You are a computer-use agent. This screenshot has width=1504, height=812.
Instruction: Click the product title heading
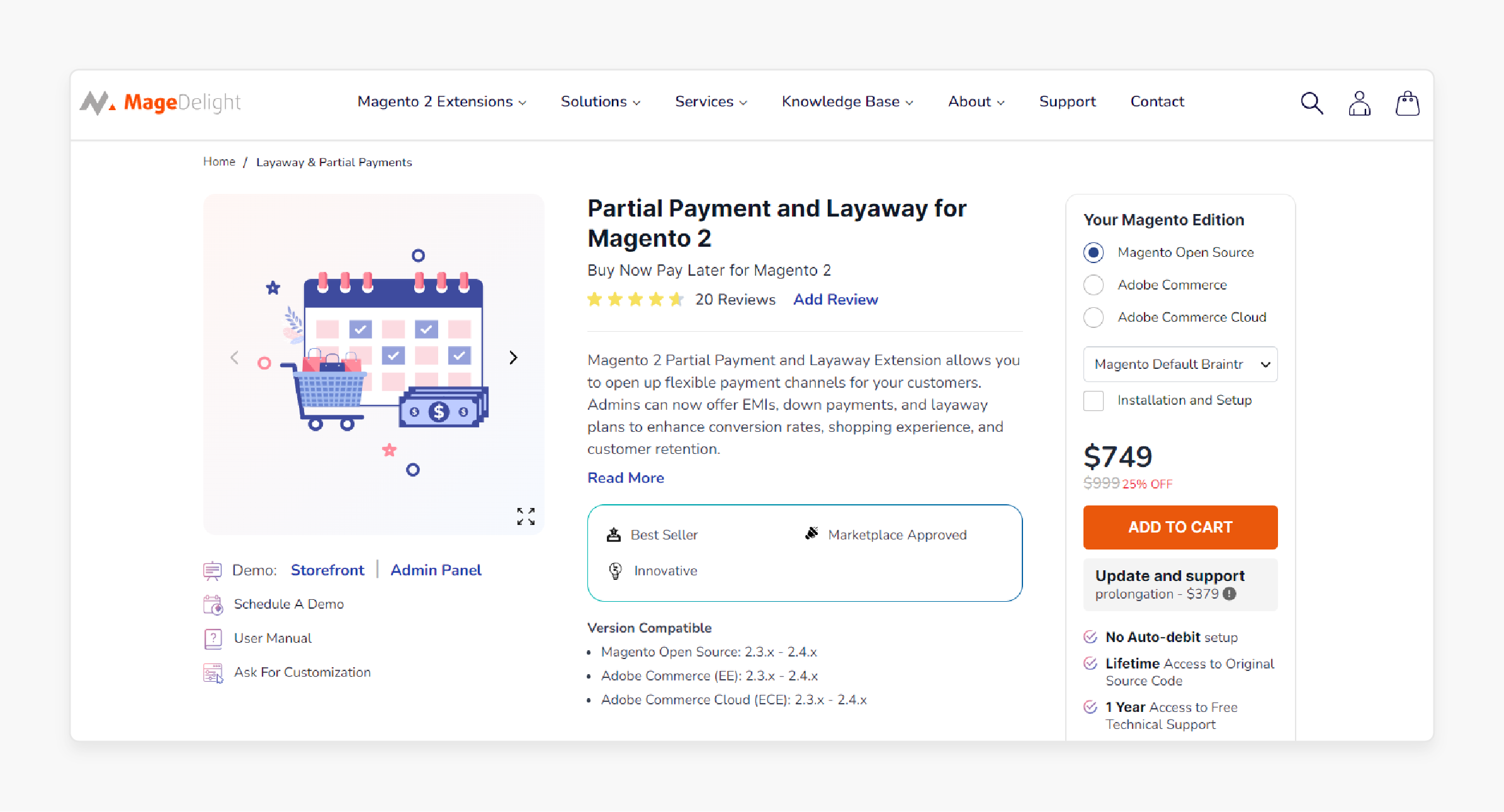point(776,223)
